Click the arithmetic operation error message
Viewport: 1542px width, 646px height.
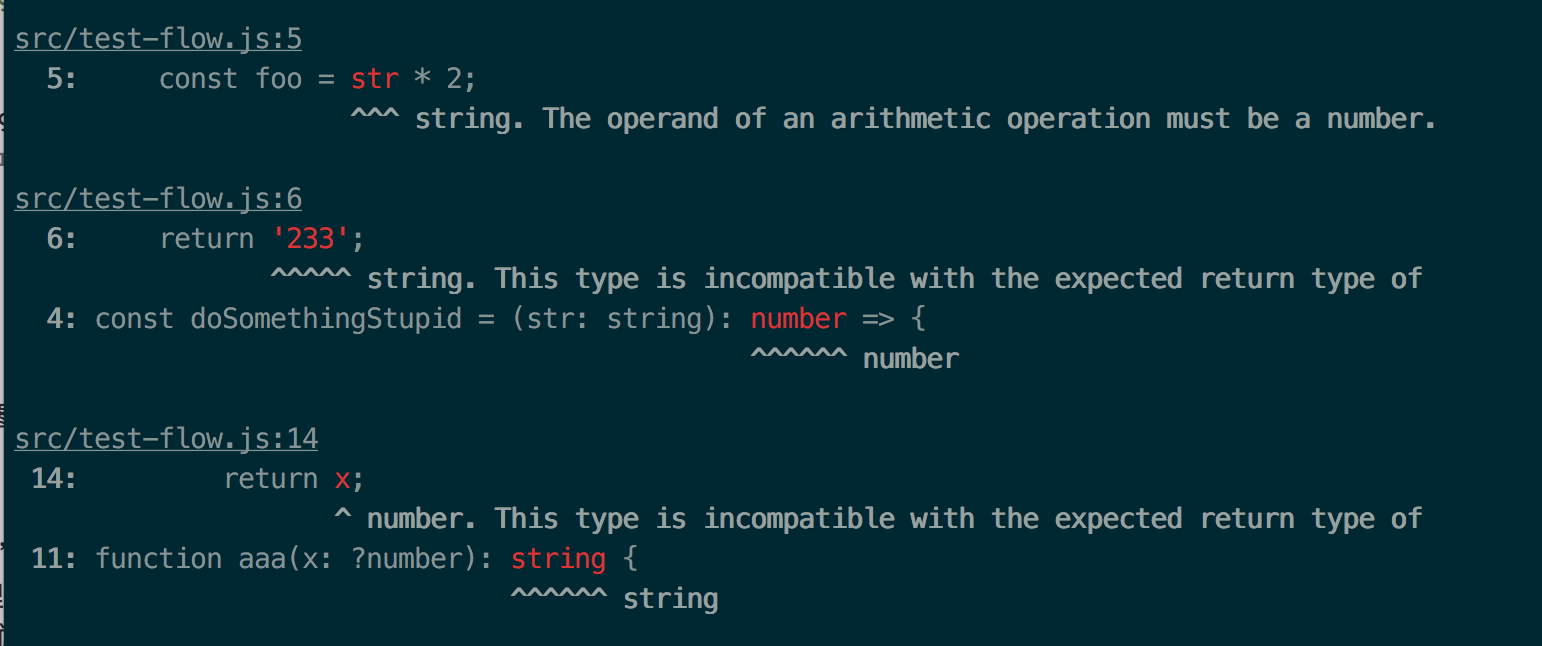click(x=926, y=119)
